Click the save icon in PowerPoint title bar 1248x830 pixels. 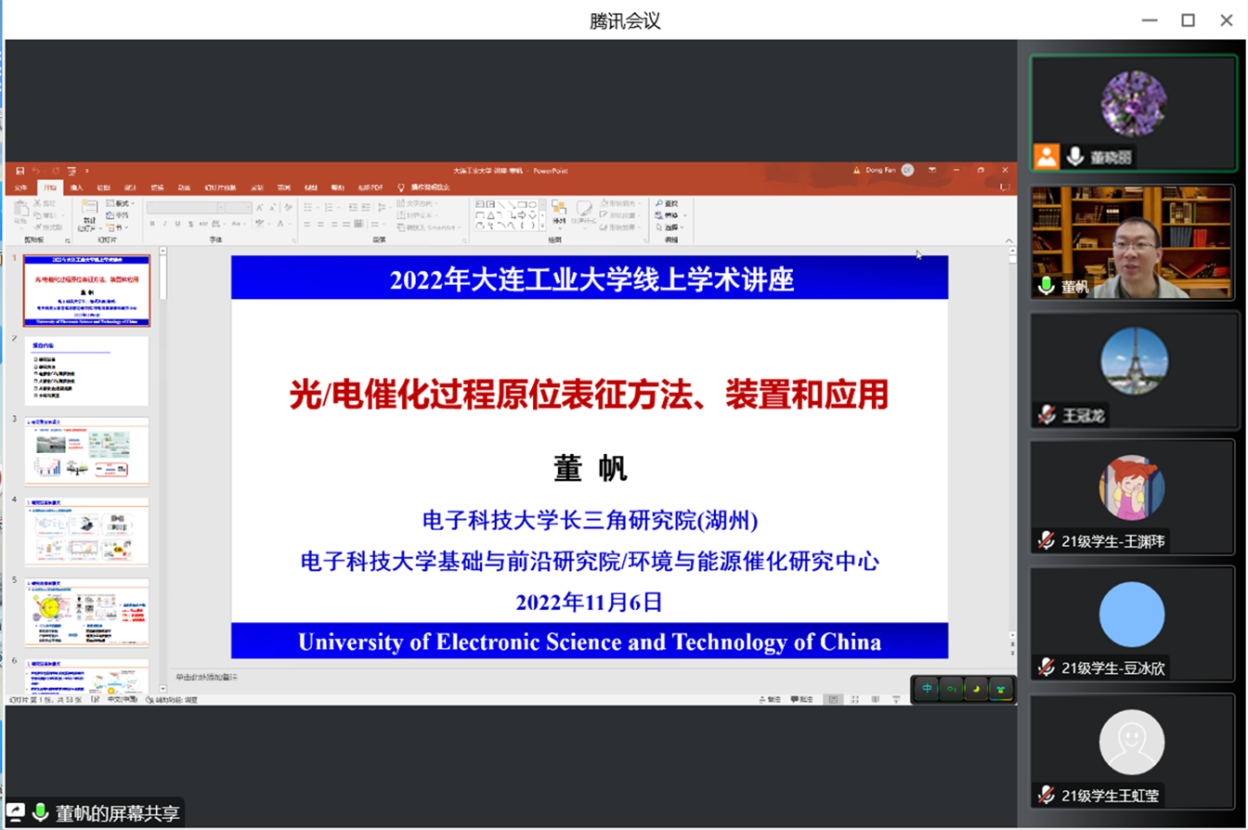[20, 171]
